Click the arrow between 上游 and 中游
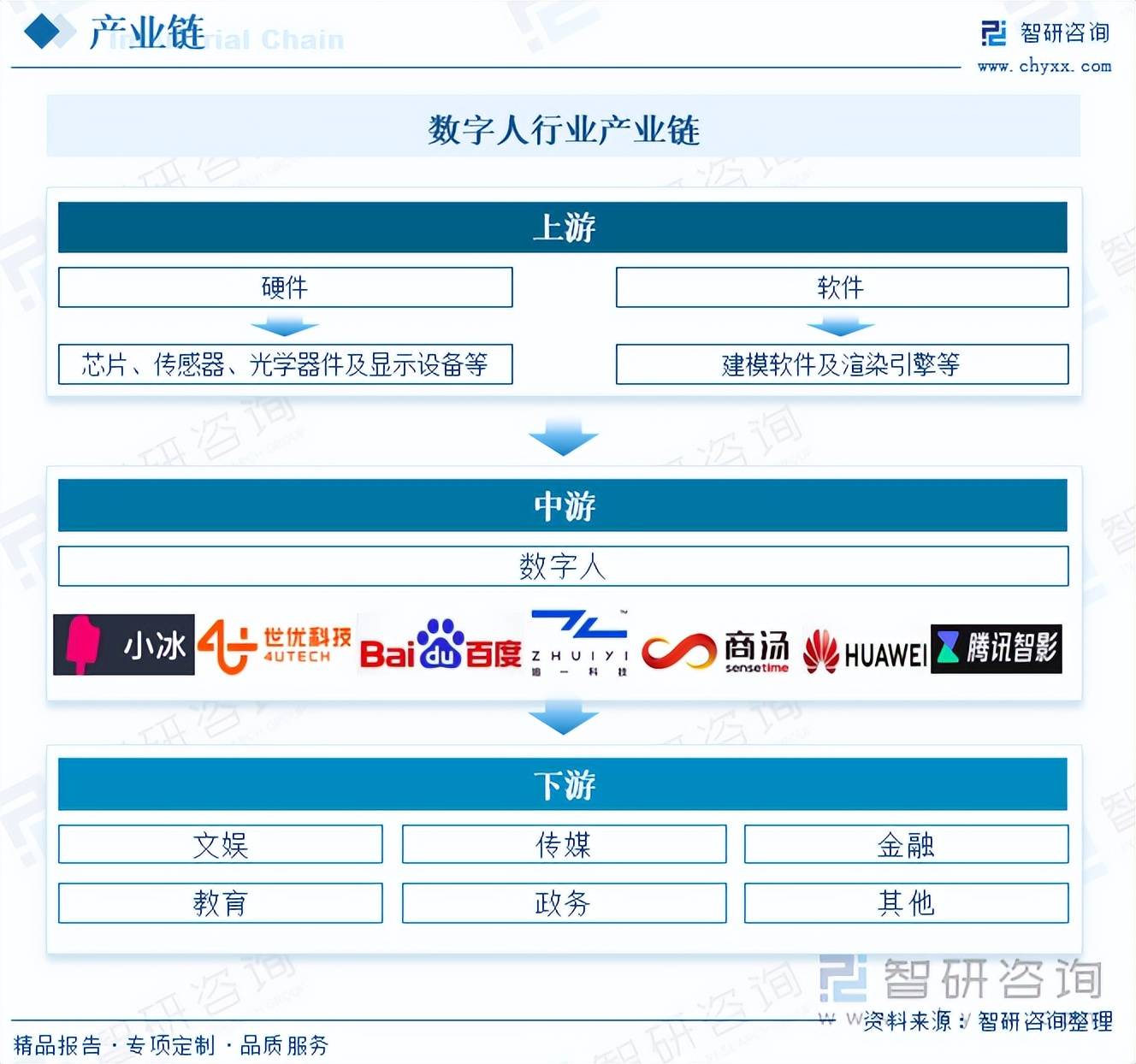 pyautogui.click(x=563, y=437)
